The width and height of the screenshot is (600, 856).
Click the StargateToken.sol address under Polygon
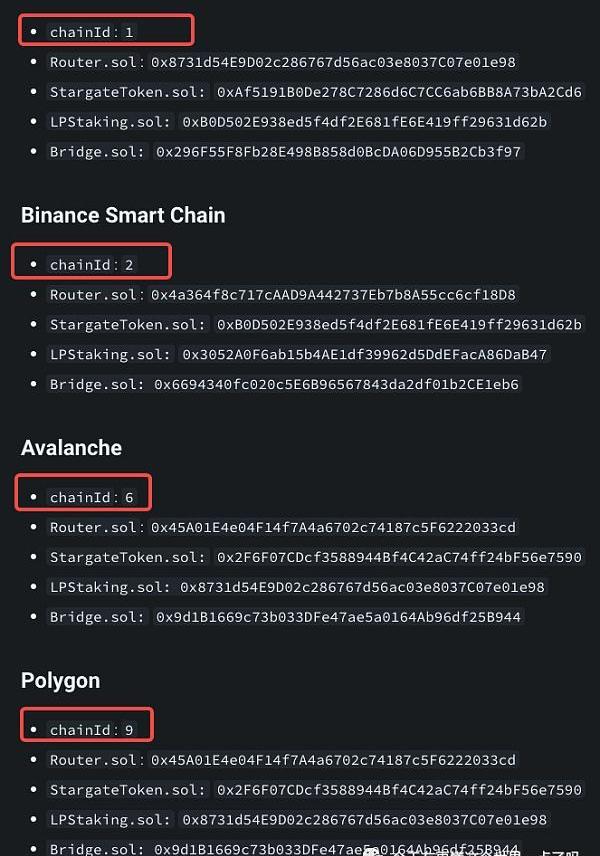point(399,790)
